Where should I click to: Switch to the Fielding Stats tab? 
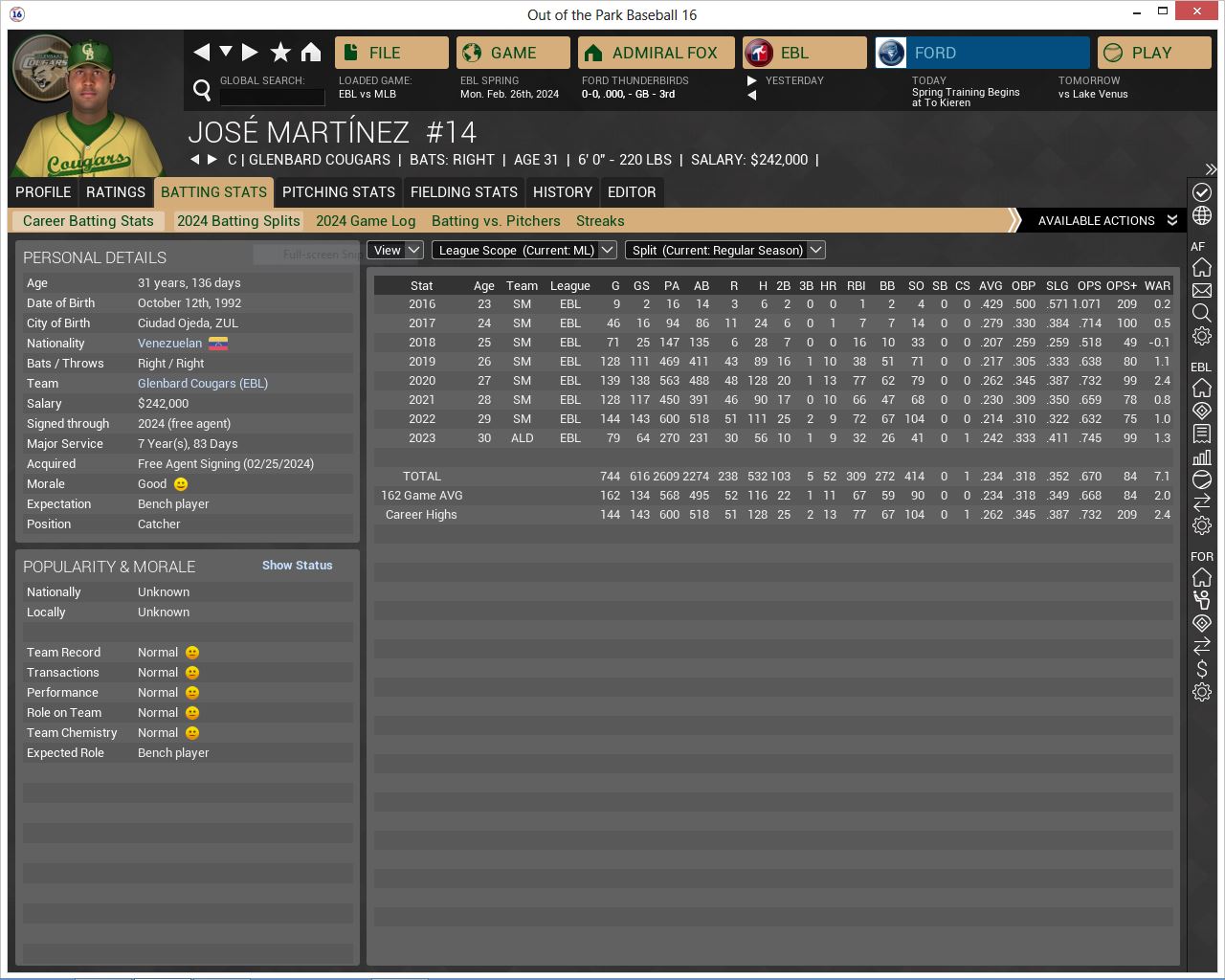tap(464, 192)
